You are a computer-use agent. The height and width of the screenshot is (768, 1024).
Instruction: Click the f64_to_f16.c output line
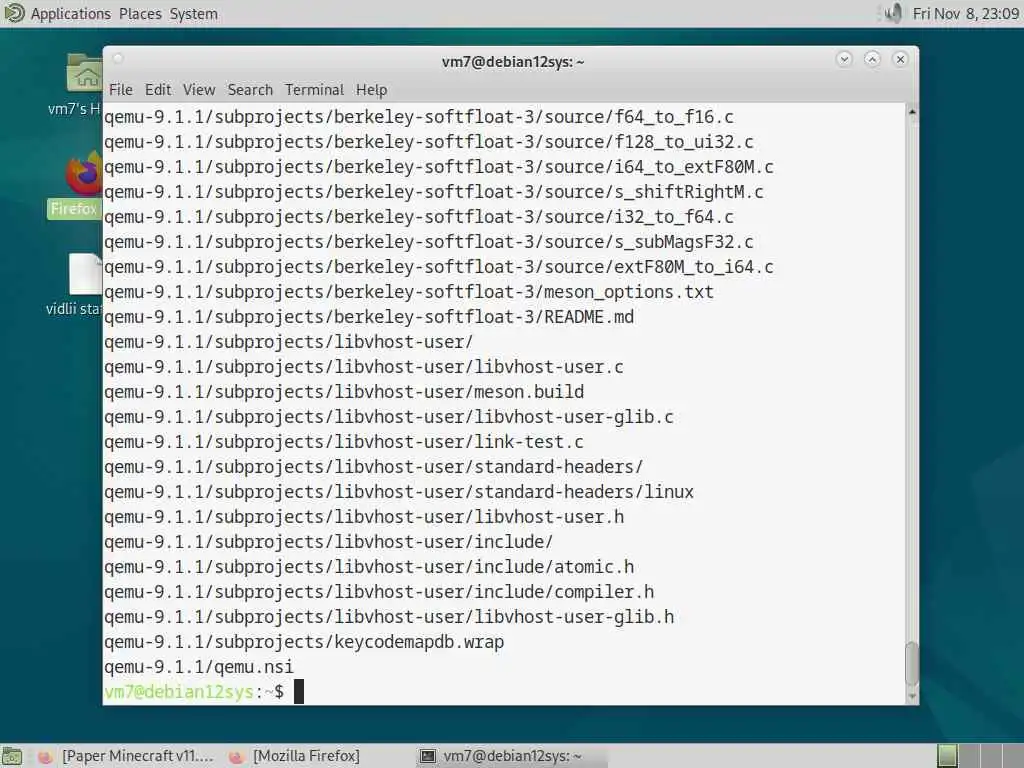coord(419,117)
